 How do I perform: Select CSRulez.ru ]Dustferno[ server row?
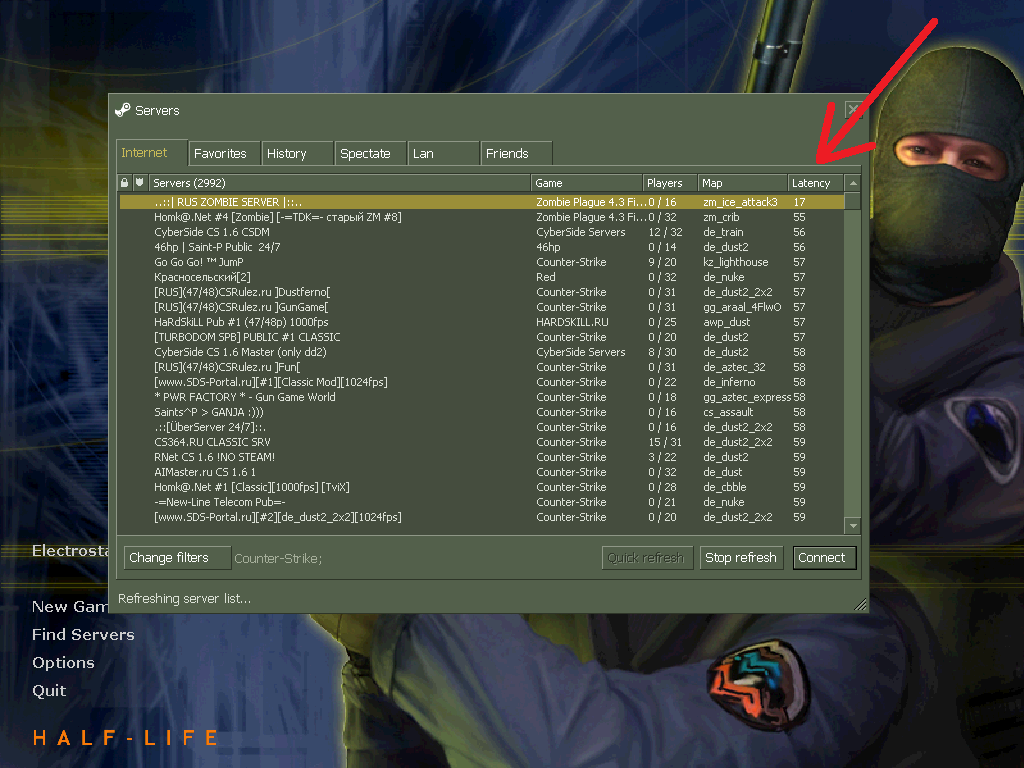482,292
